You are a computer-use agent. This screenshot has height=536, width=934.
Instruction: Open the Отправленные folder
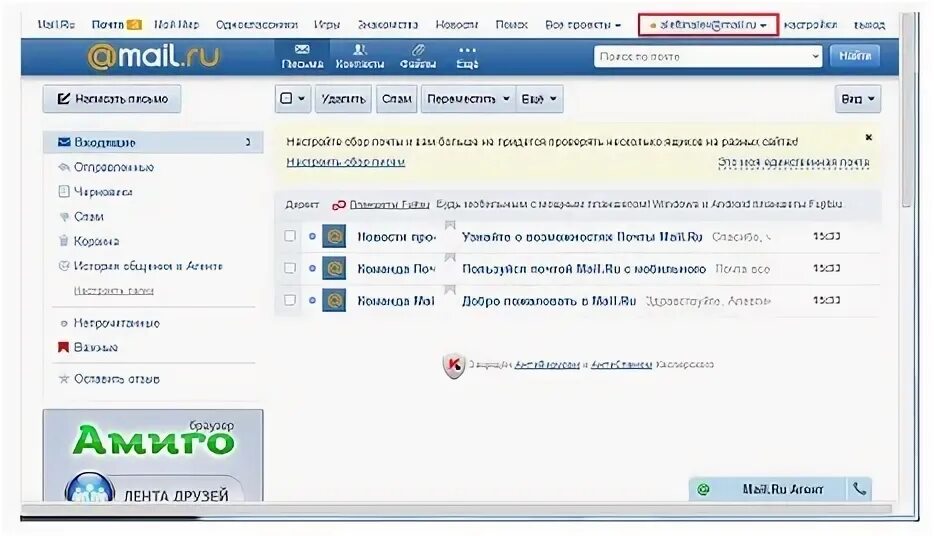click(113, 167)
